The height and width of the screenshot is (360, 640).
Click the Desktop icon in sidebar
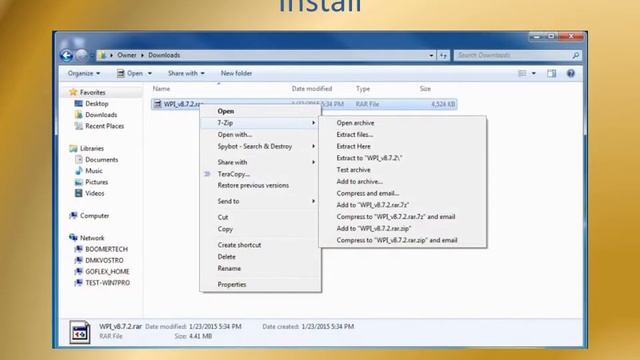pyautogui.click(x=78, y=104)
